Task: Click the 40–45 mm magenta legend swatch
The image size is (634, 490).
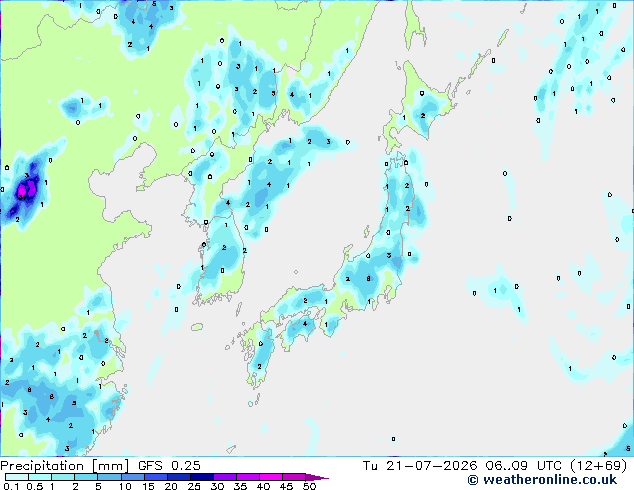Action: point(271,477)
